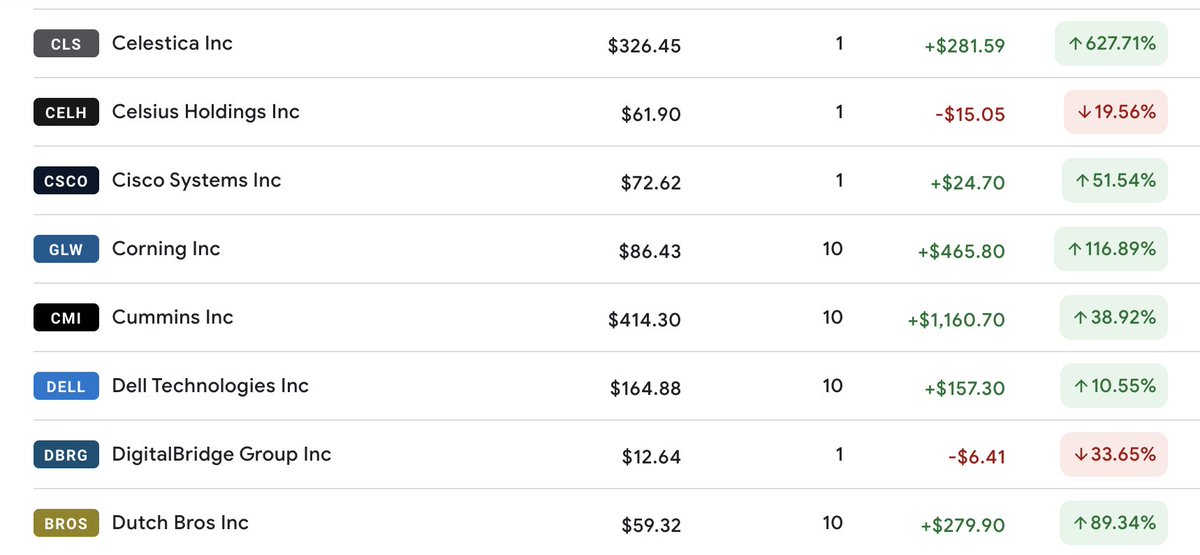The height and width of the screenshot is (555, 1200).
Task: Select Cisco Systems Inc row name
Action: [196, 180]
